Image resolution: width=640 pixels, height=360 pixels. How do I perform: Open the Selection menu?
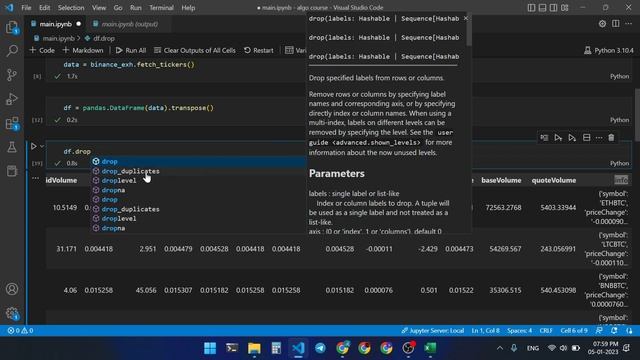[71, 8]
